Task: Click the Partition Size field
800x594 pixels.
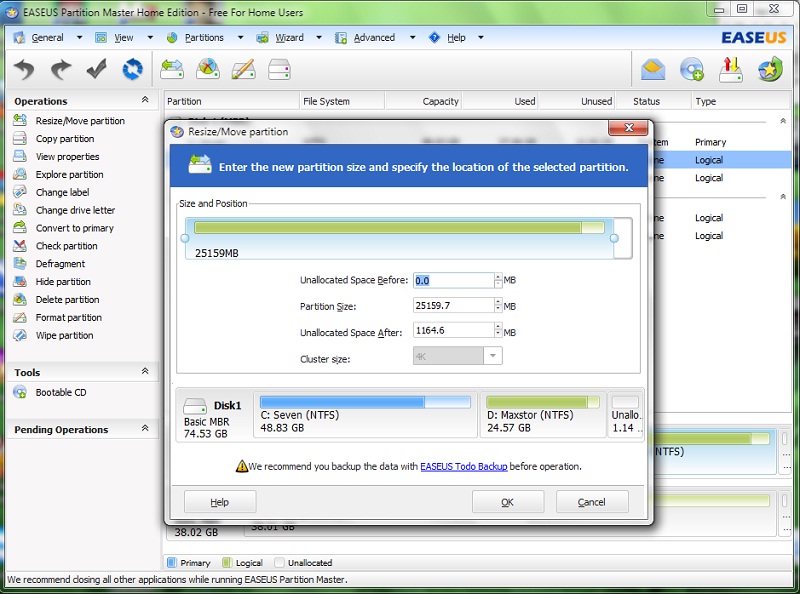Action: pyautogui.click(x=453, y=306)
